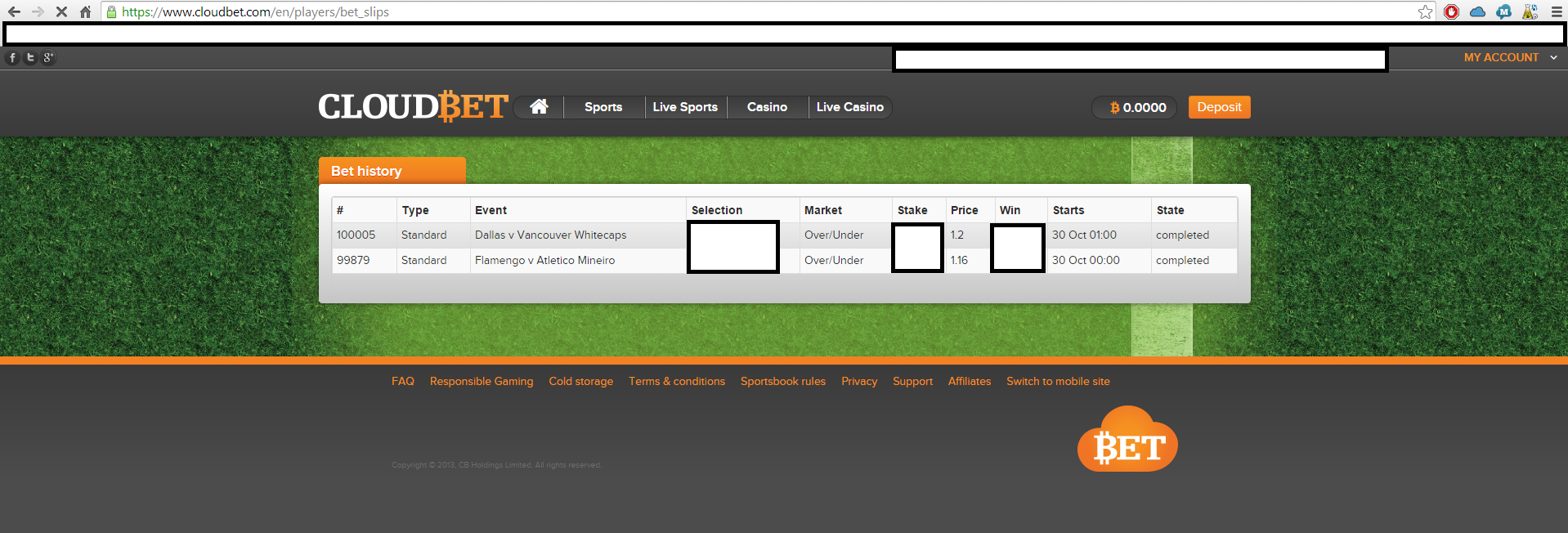Click the Market column header
The image size is (1568, 533).
pos(823,210)
